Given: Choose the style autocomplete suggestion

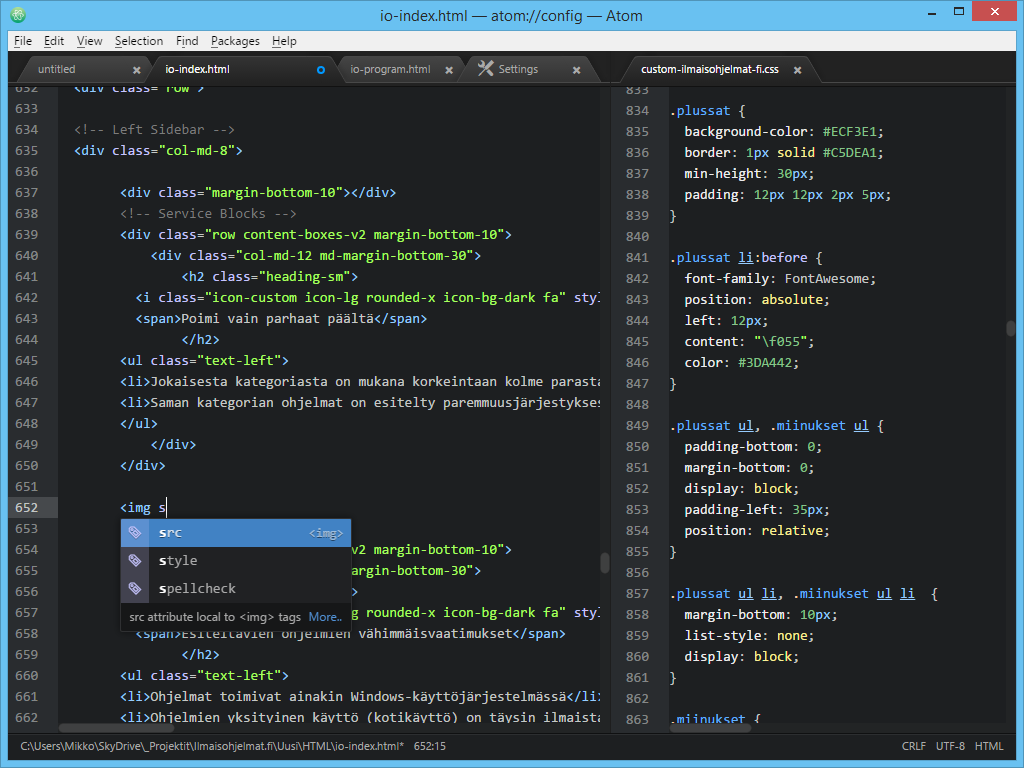Looking at the screenshot, I should 236,560.
